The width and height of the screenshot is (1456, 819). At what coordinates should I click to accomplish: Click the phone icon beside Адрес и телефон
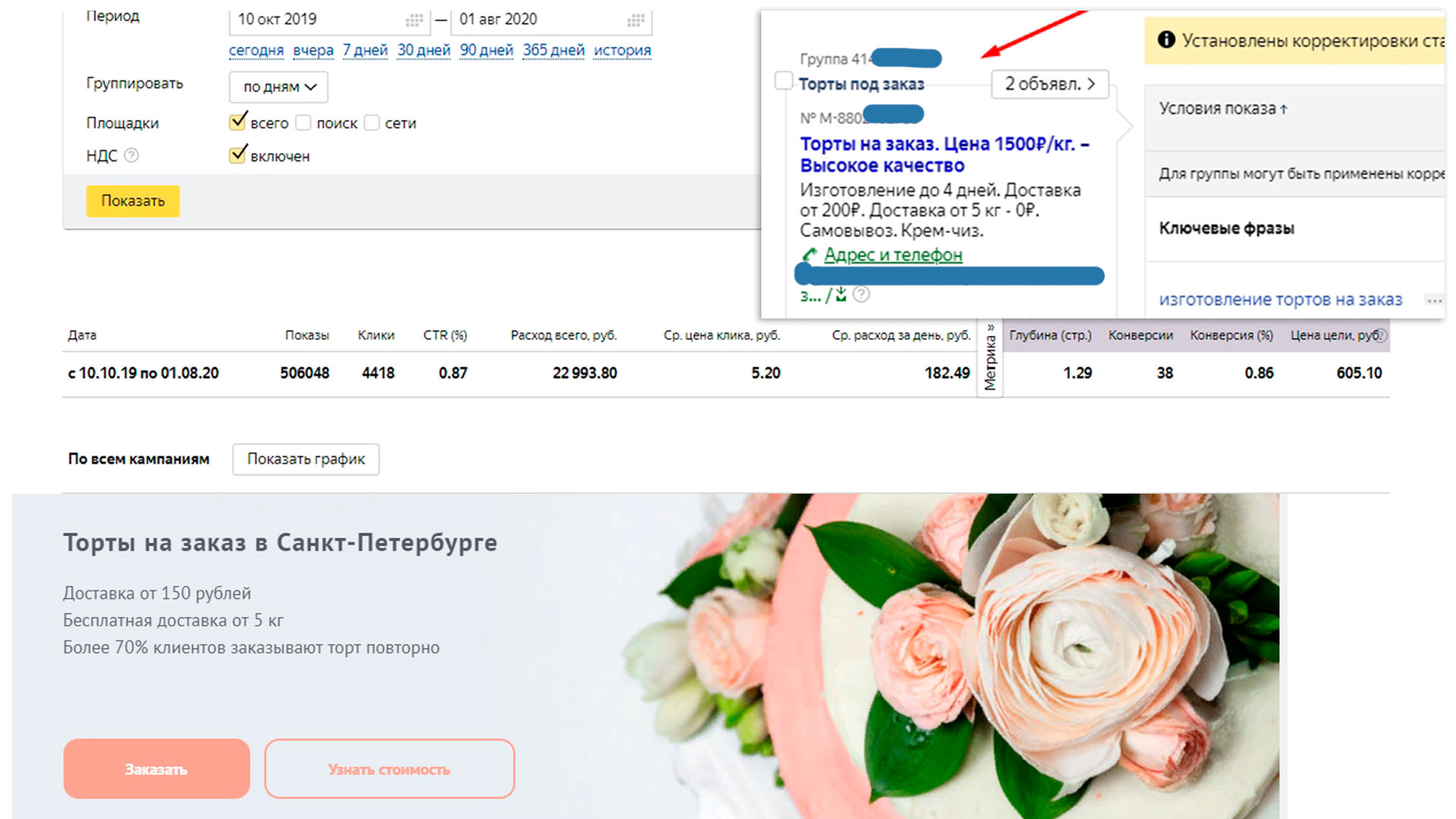pyautogui.click(x=810, y=255)
